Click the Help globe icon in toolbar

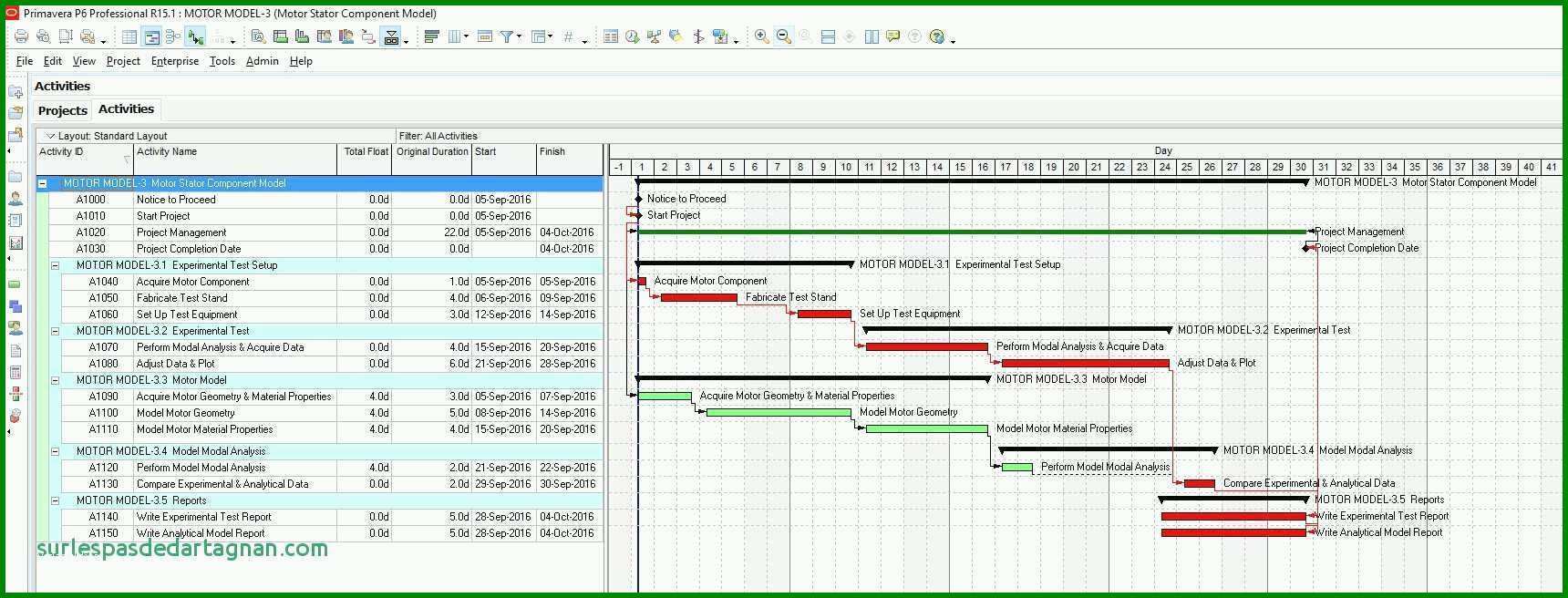[x=937, y=36]
